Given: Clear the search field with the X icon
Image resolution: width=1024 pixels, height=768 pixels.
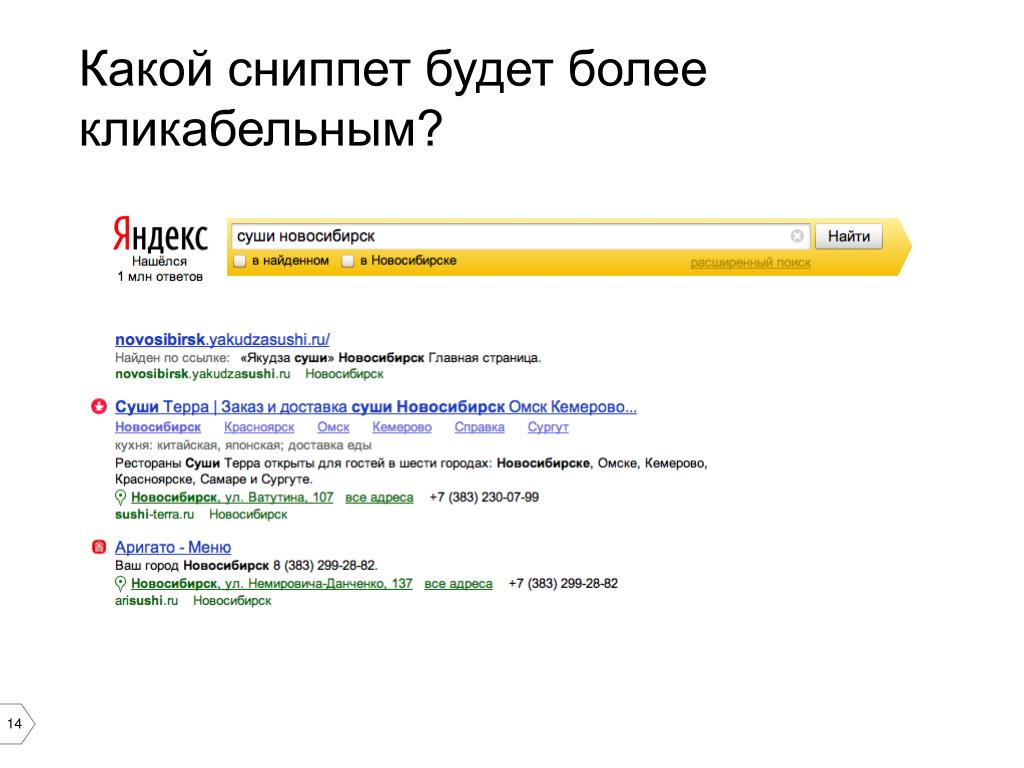Looking at the screenshot, I should point(797,236).
